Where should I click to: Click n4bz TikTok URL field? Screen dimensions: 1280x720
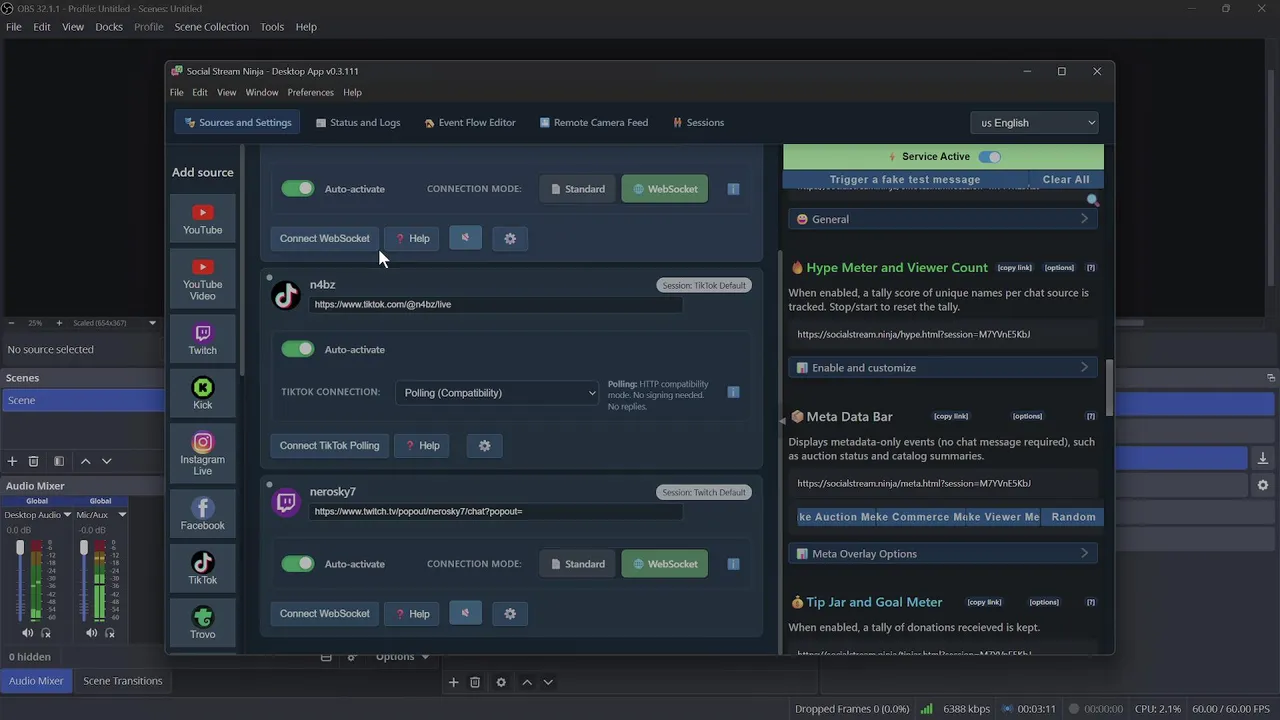coord(495,304)
